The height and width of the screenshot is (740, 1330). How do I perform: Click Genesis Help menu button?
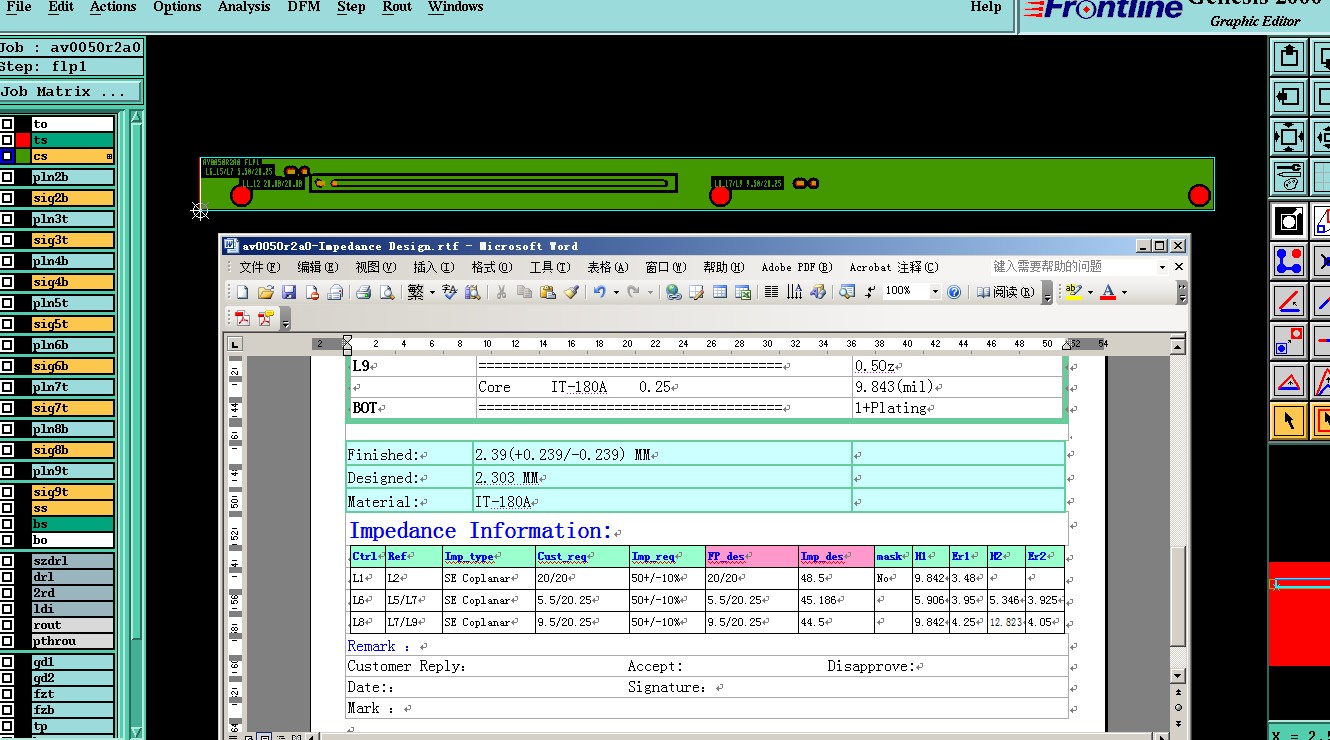985,7
